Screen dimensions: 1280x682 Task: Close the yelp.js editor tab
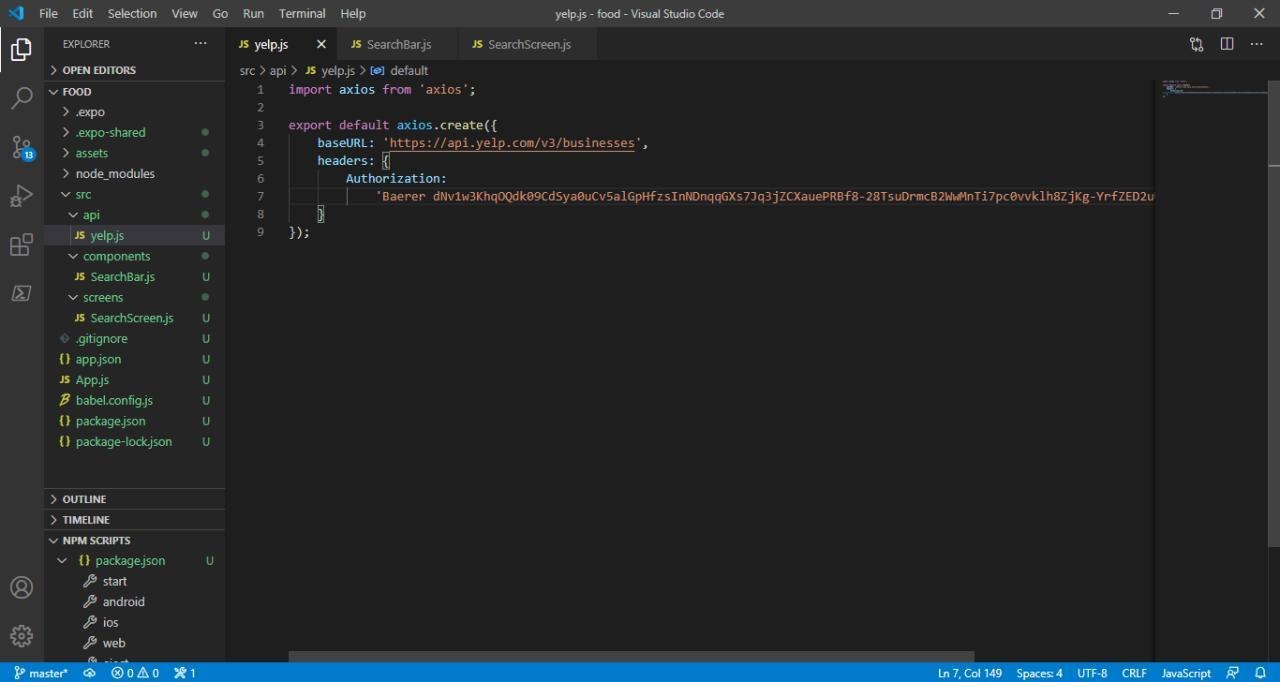point(321,44)
